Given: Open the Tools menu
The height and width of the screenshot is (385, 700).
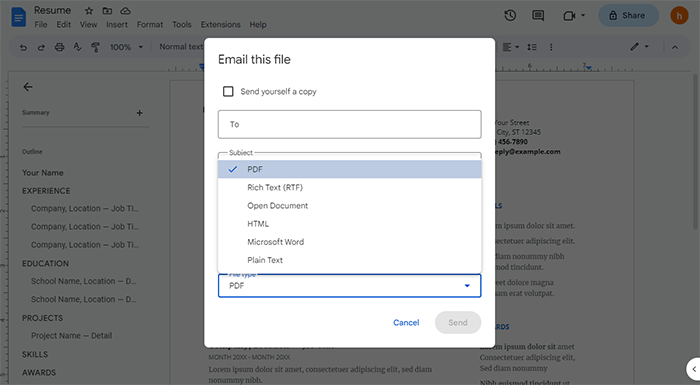Looking at the screenshot, I should click(x=182, y=25).
